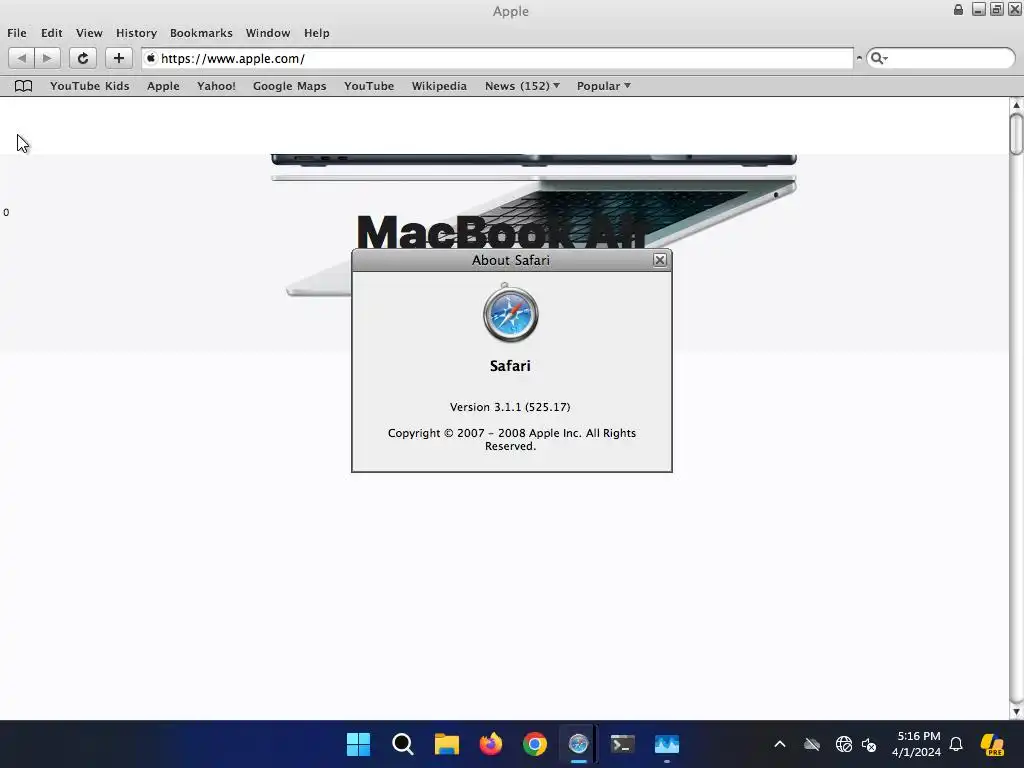Click the Apple favicon in the address bar
The height and width of the screenshot is (768, 1024).
point(151,58)
